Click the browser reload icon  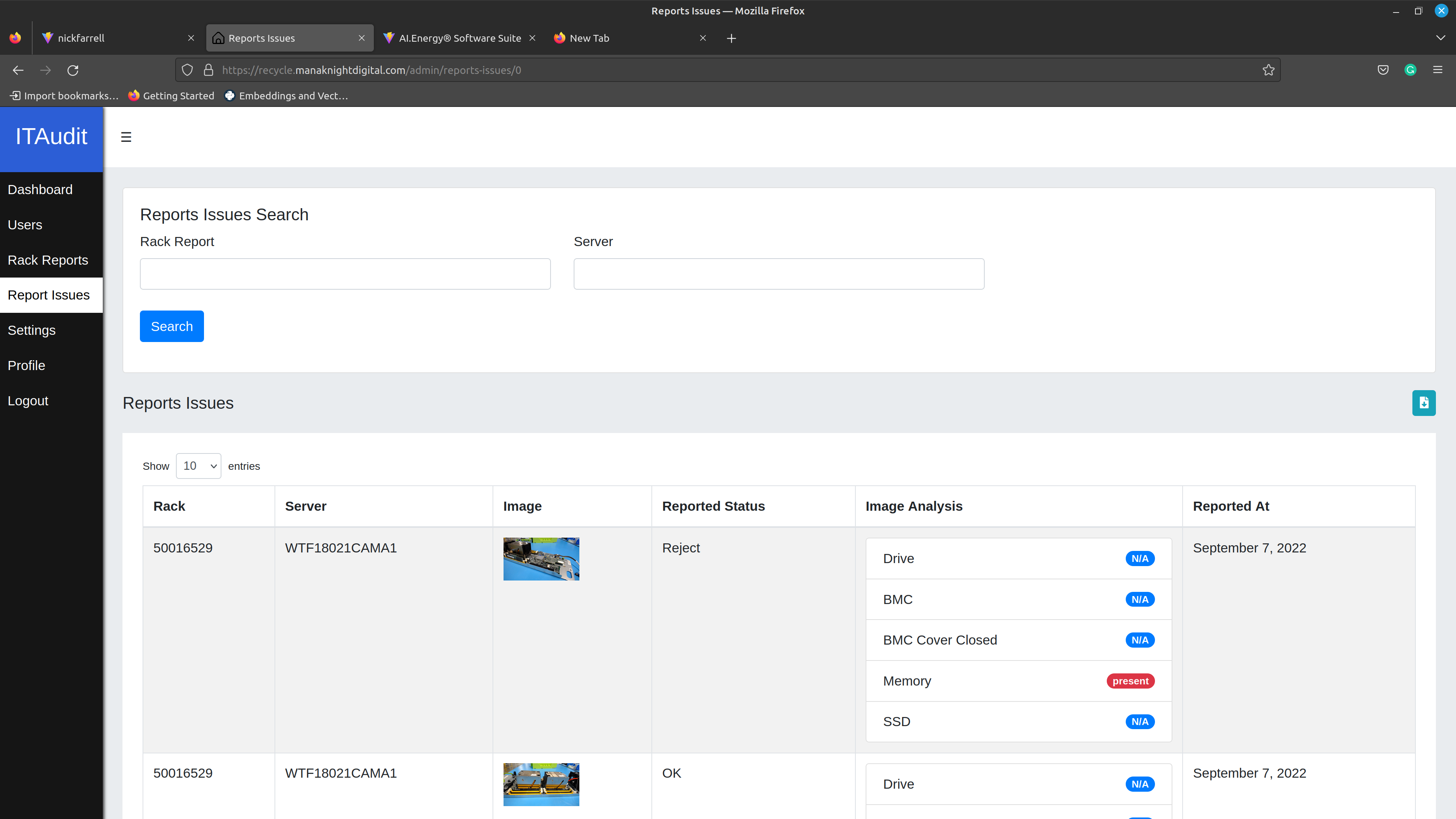pyautogui.click(x=73, y=70)
